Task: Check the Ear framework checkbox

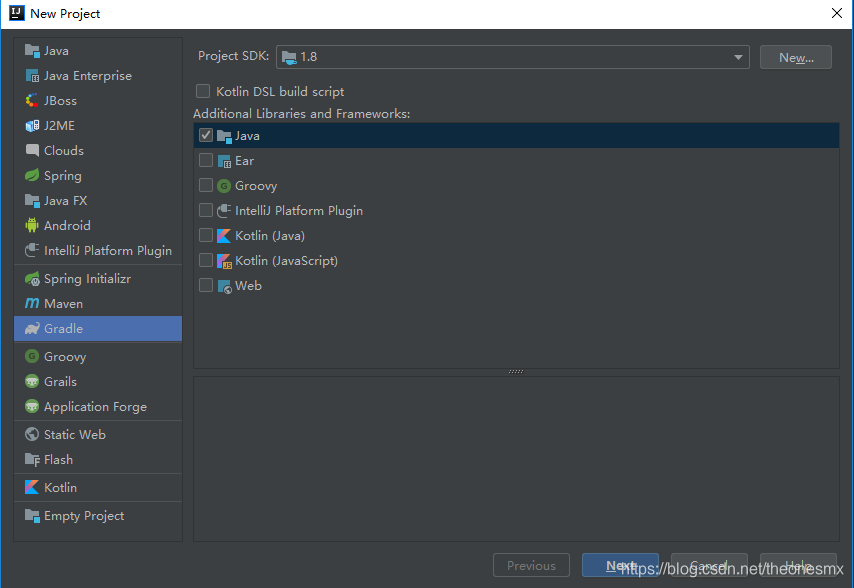Action: pyautogui.click(x=206, y=160)
